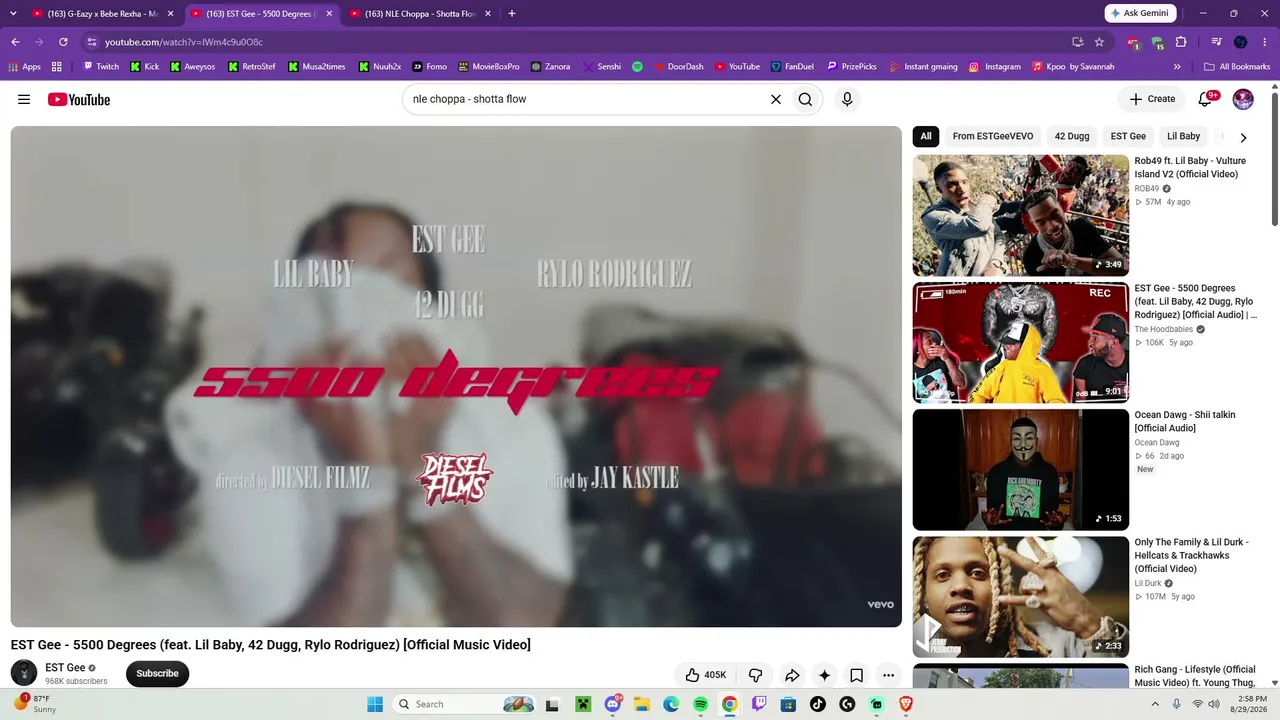Show hidden system tray icons
The image size is (1280, 720).
1154,704
